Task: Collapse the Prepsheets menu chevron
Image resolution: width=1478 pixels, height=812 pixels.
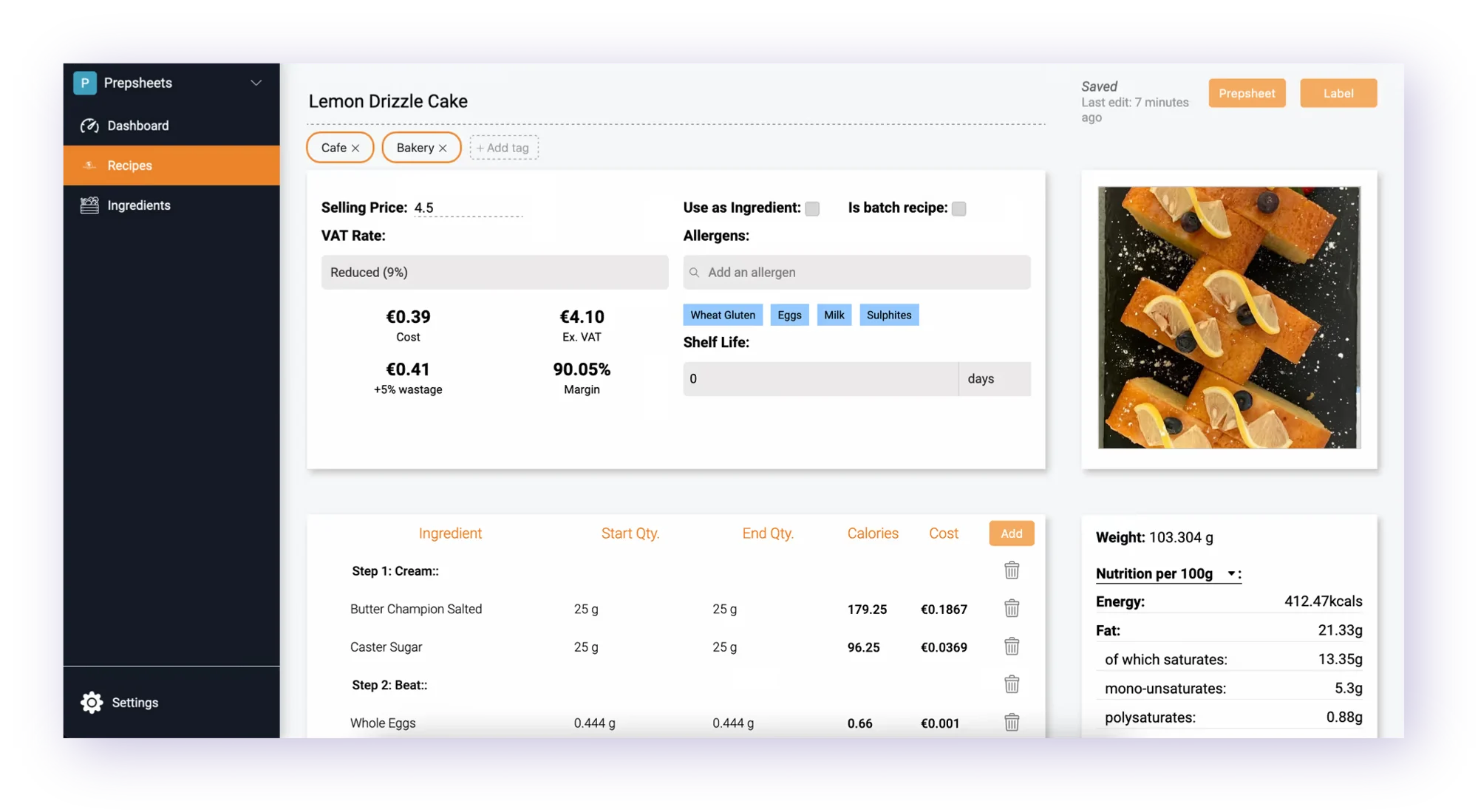Action: (x=256, y=83)
